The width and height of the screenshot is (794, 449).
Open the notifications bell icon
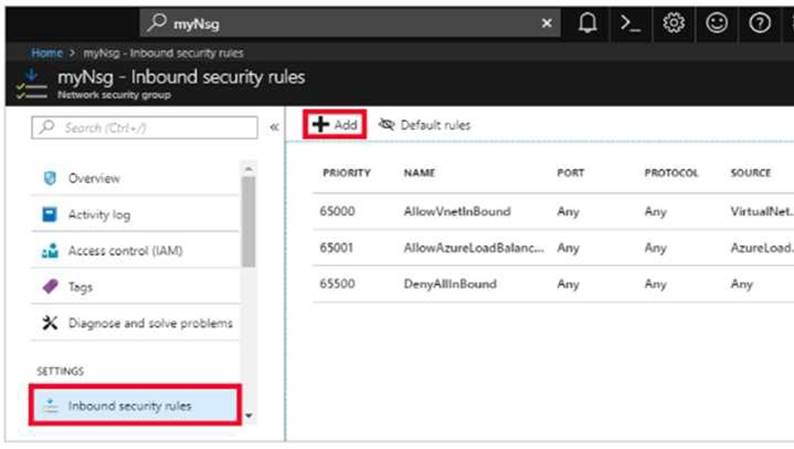click(x=587, y=23)
